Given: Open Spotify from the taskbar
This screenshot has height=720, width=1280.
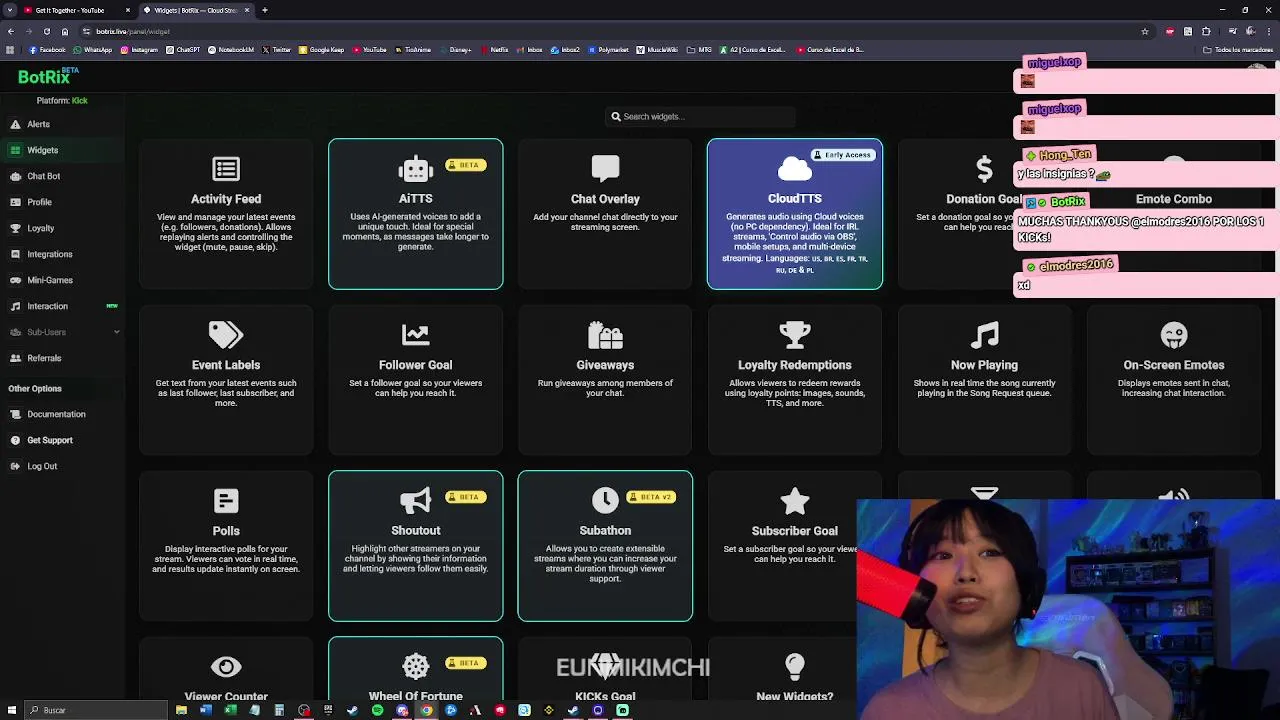Looking at the screenshot, I should (x=377, y=710).
